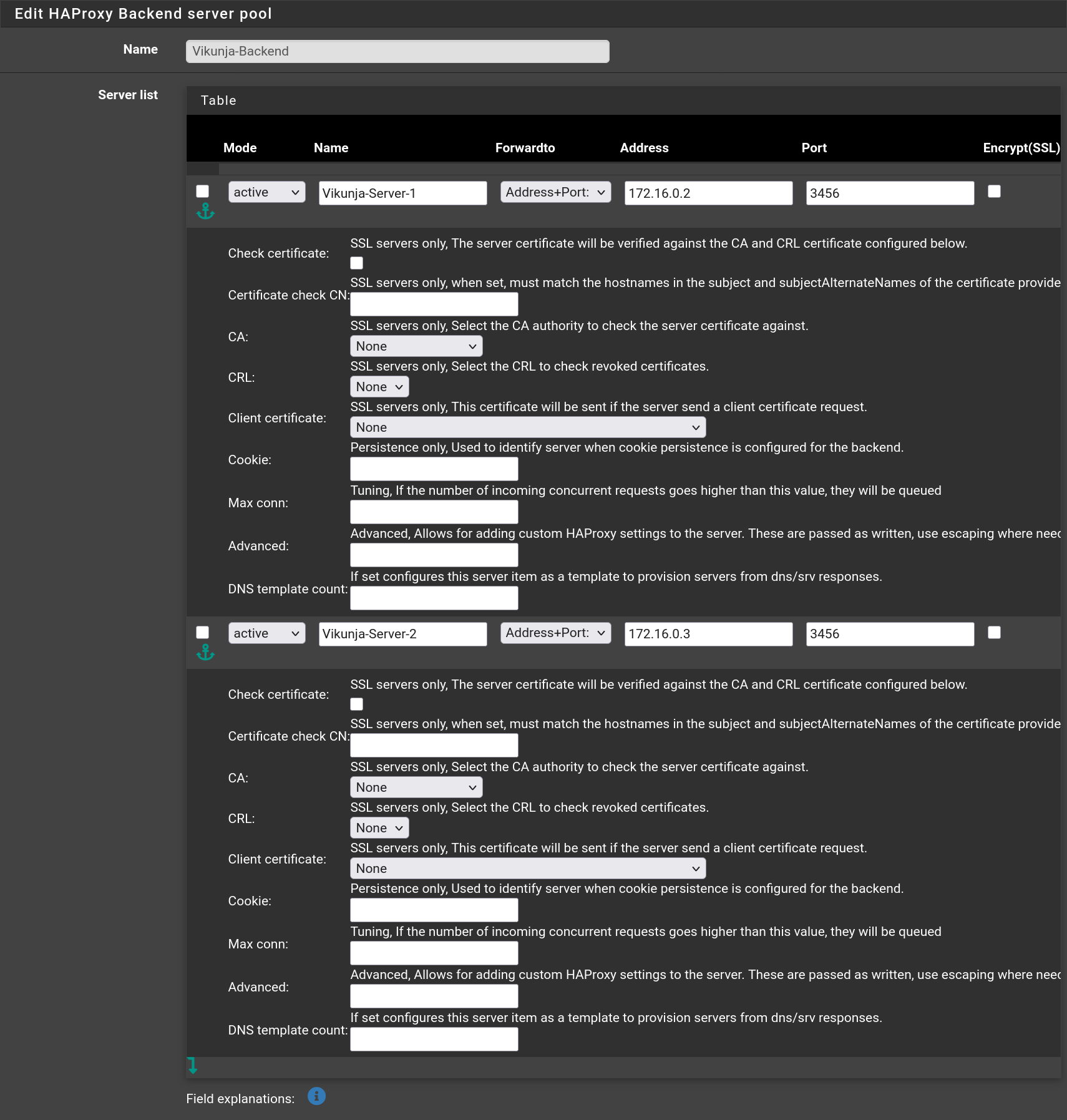Viewport: 1067px width, 1120px height.
Task: Click the Table heading above server list
Action: 218,100
